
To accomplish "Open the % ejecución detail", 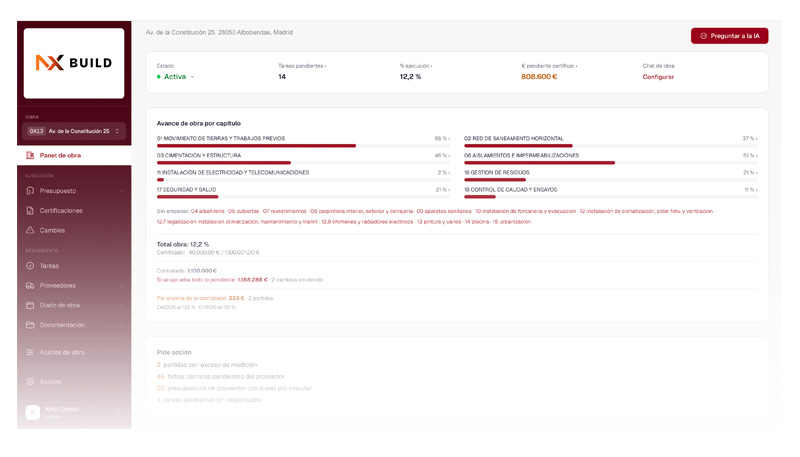I will pos(416,66).
